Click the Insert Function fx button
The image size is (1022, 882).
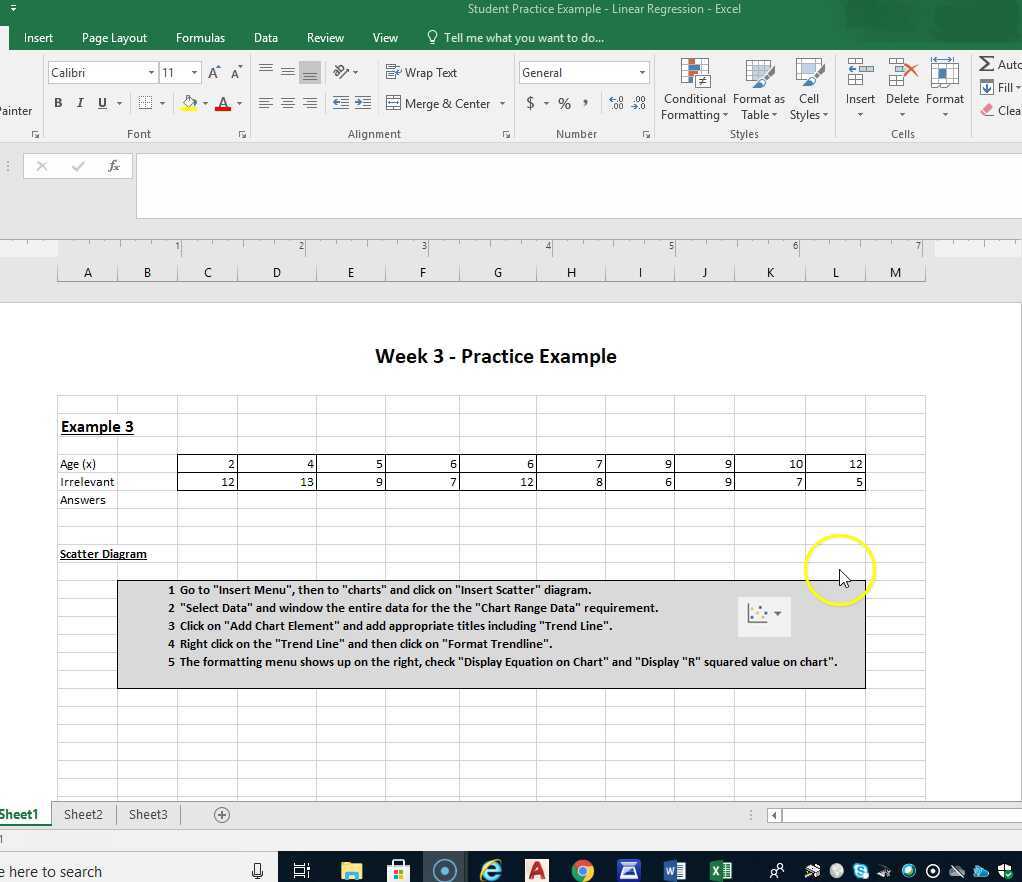point(113,166)
